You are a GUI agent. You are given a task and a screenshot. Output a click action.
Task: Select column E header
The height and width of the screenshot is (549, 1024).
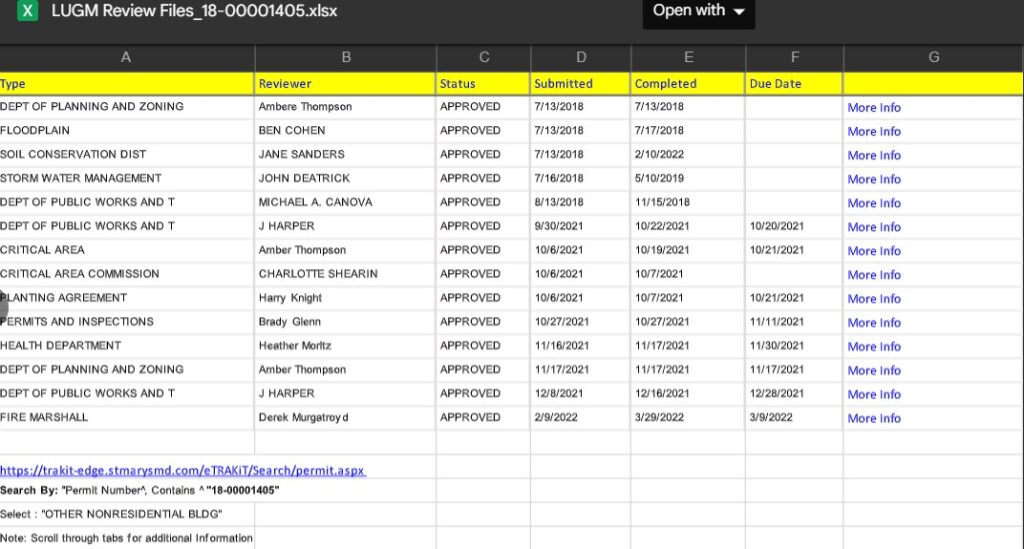tap(688, 57)
